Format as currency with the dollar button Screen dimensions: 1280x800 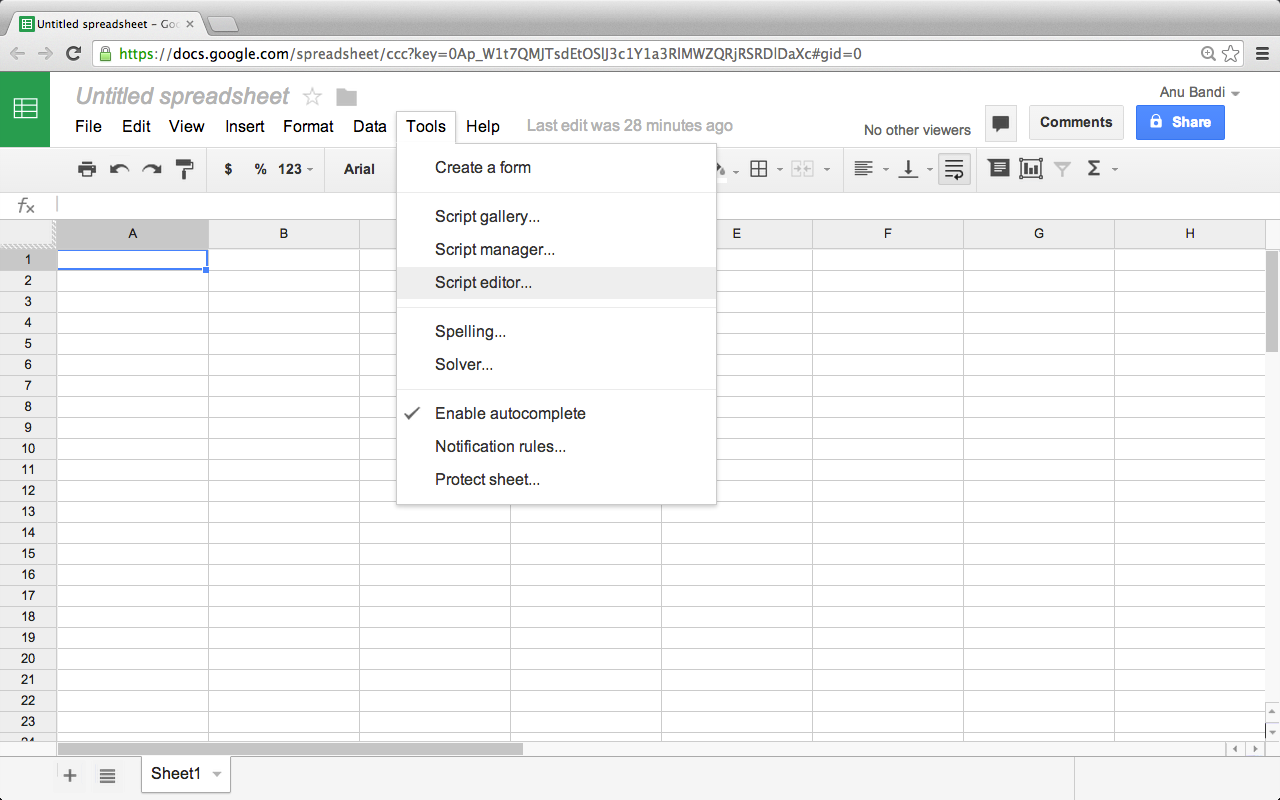coord(228,169)
